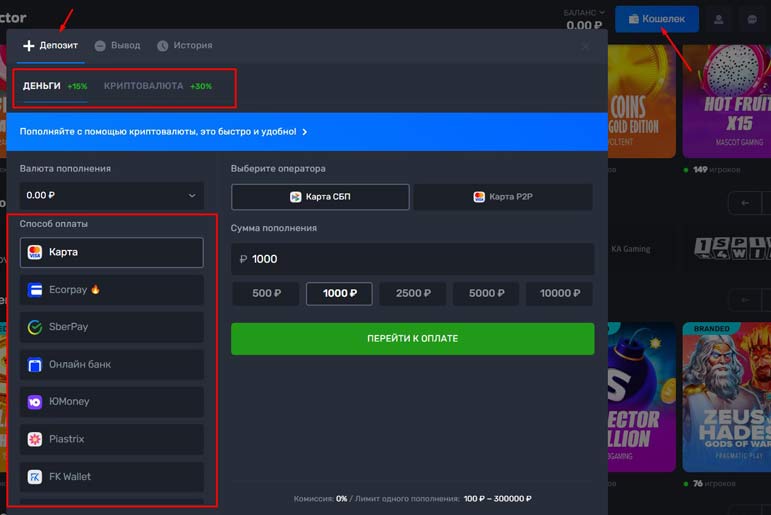Viewport: 771px width, 515px height.
Task: Choose FK Wallet payment option
Action: (x=111, y=476)
